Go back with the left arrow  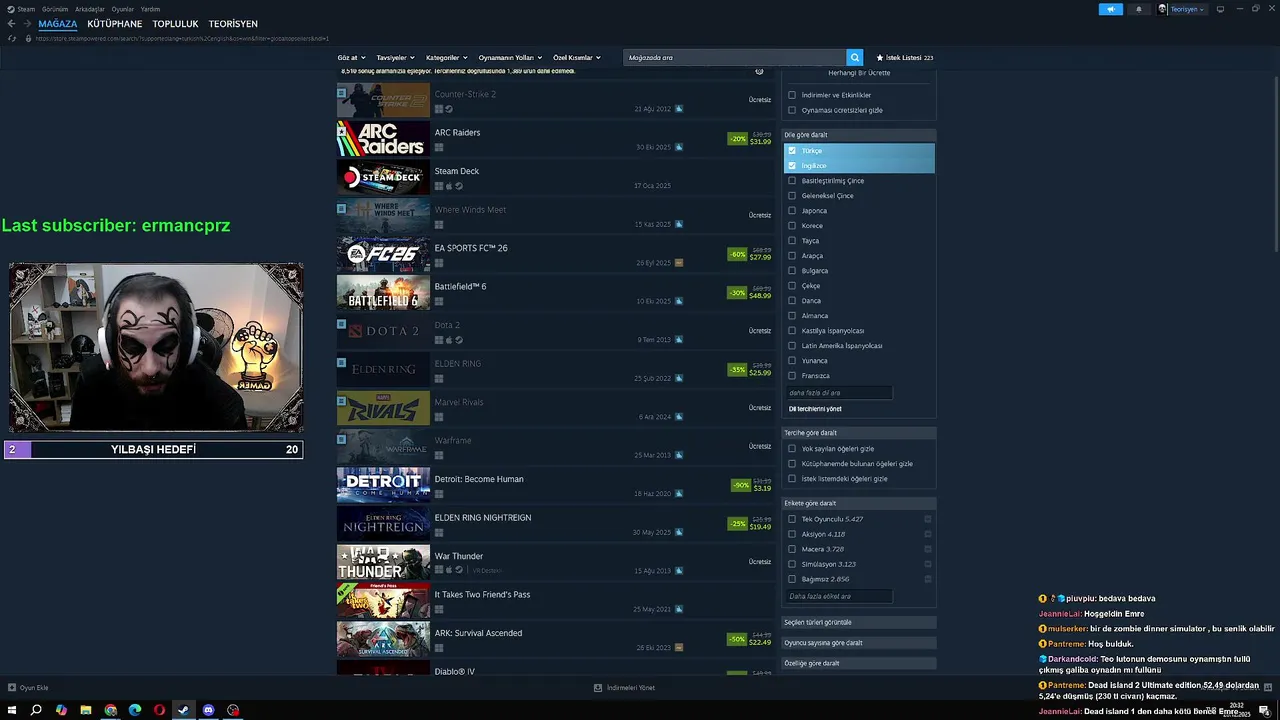click(x=12, y=23)
